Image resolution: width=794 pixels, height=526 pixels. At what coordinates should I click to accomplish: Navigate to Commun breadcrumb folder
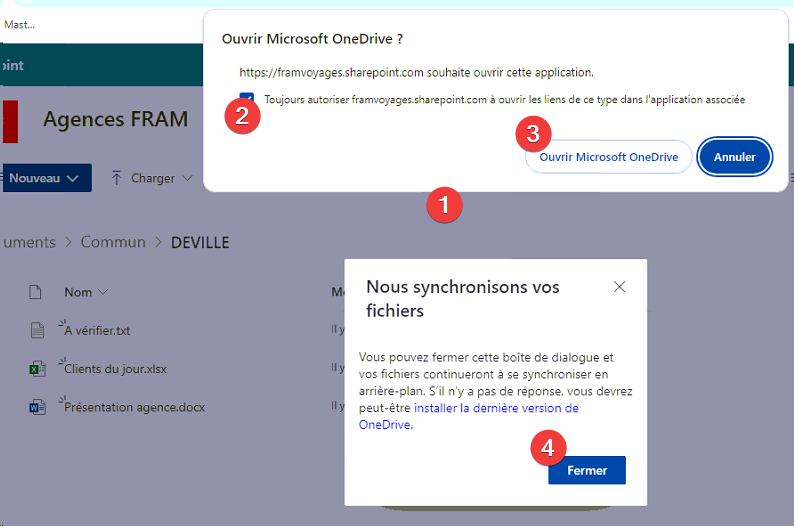point(113,242)
